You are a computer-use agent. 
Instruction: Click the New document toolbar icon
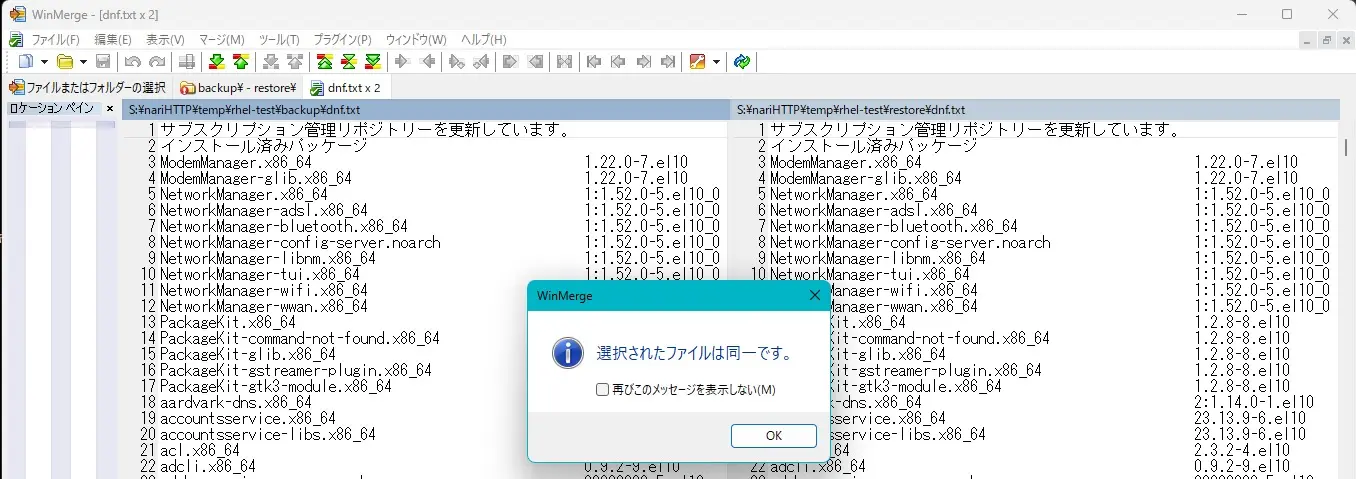tap(26, 62)
